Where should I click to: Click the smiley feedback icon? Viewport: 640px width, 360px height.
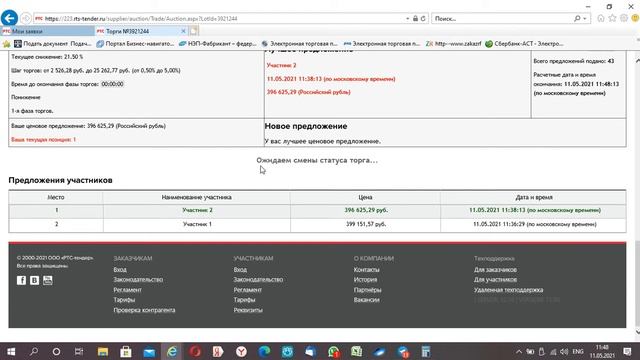(x=635, y=18)
